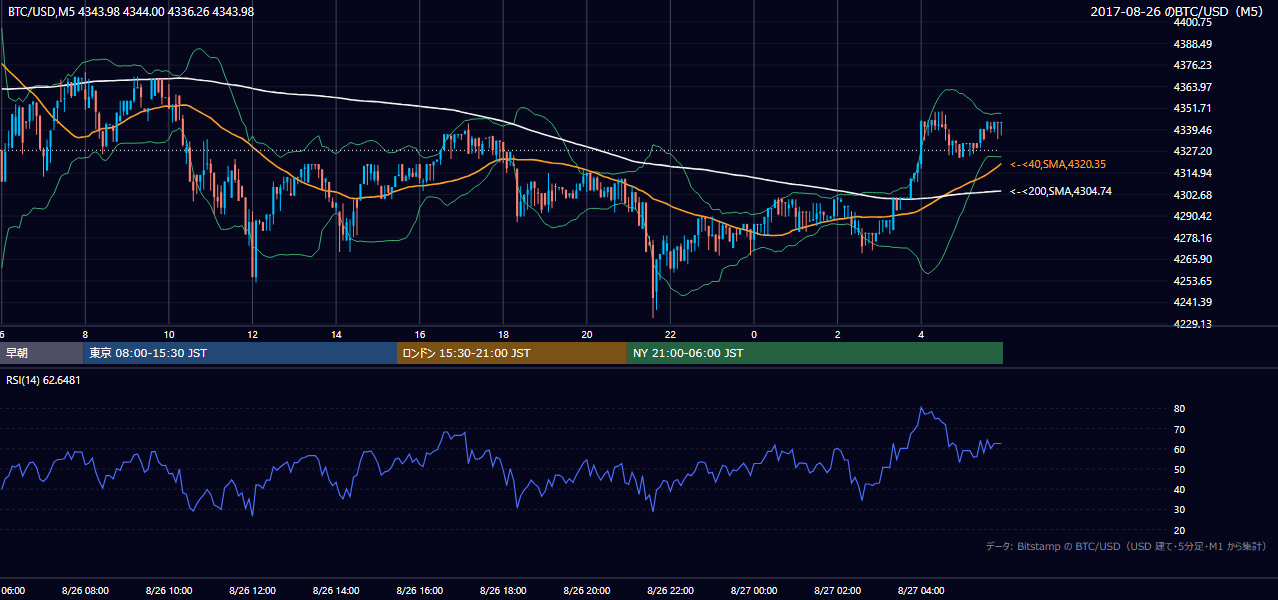
Task: Click price axis value 4400.75
Action: tap(1193, 22)
